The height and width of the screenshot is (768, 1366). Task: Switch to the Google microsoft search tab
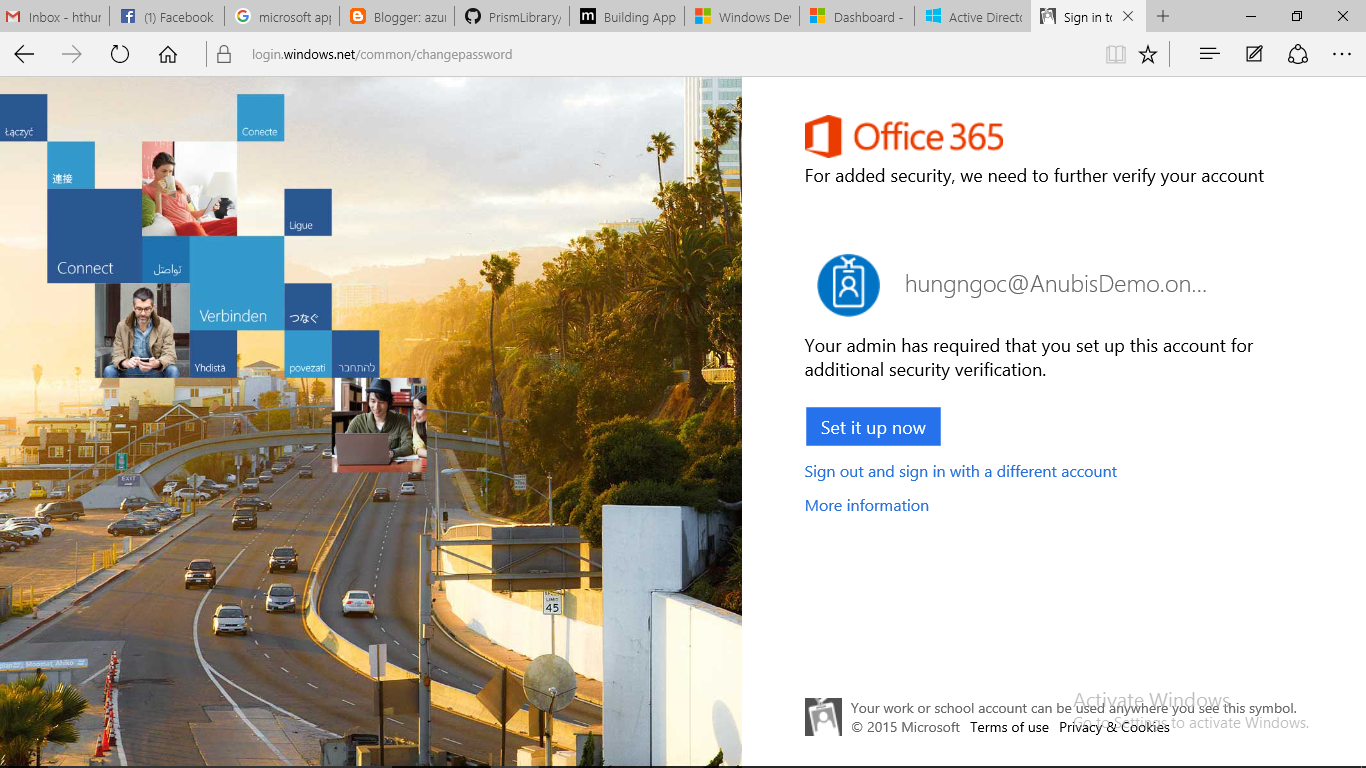(283, 17)
